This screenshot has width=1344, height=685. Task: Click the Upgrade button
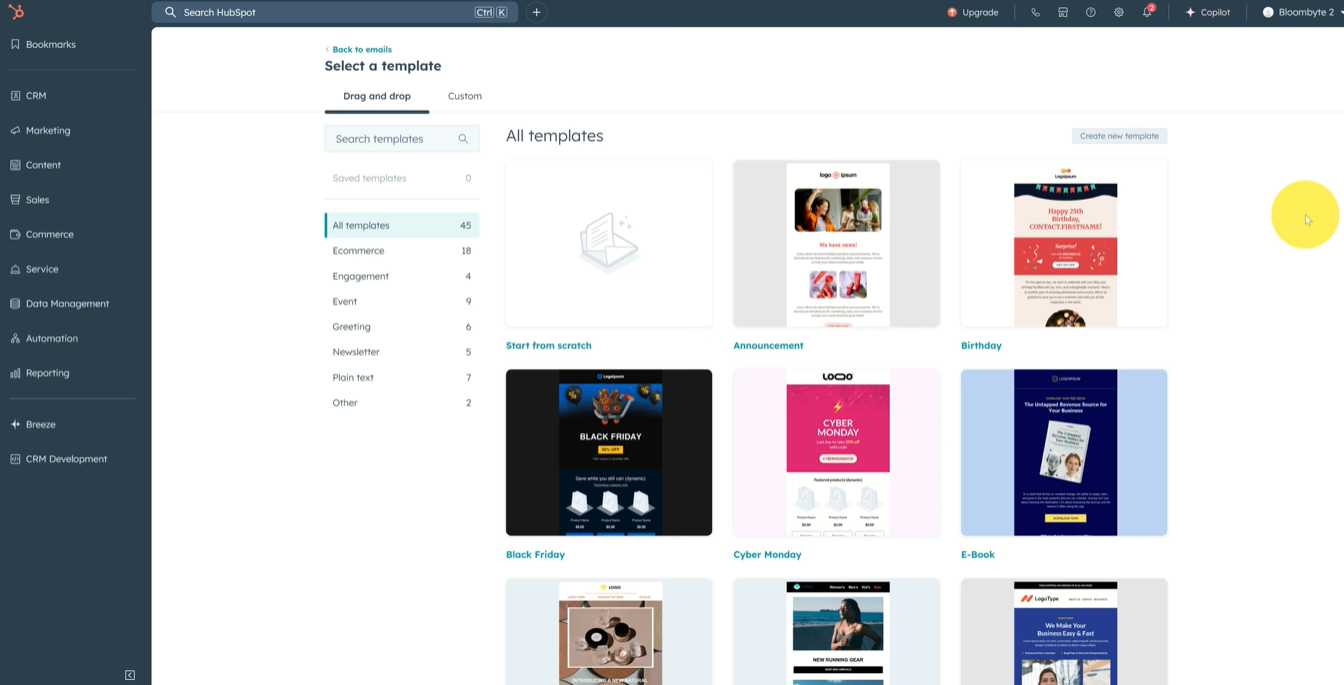coord(972,12)
